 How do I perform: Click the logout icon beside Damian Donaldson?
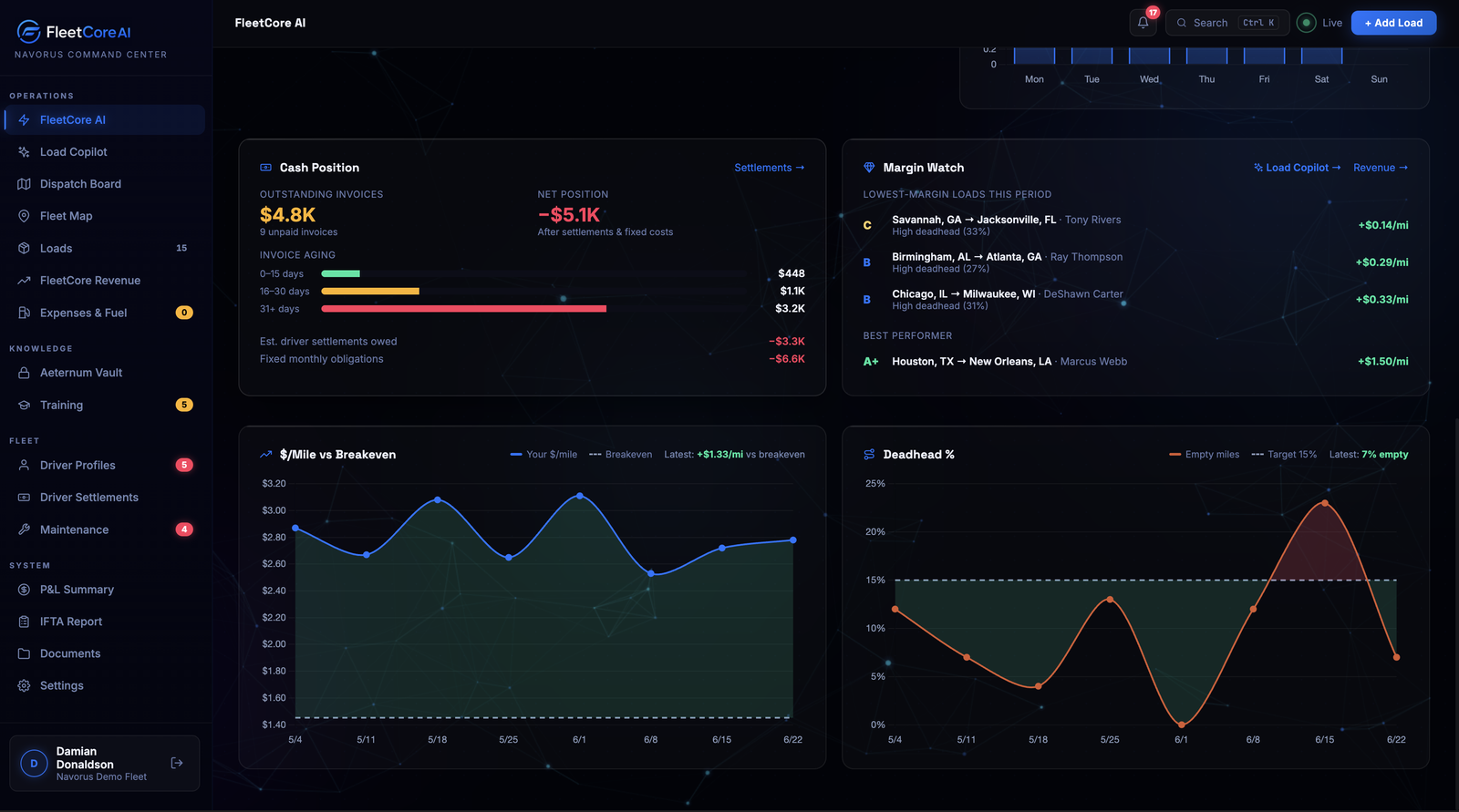tap(177, 763)
